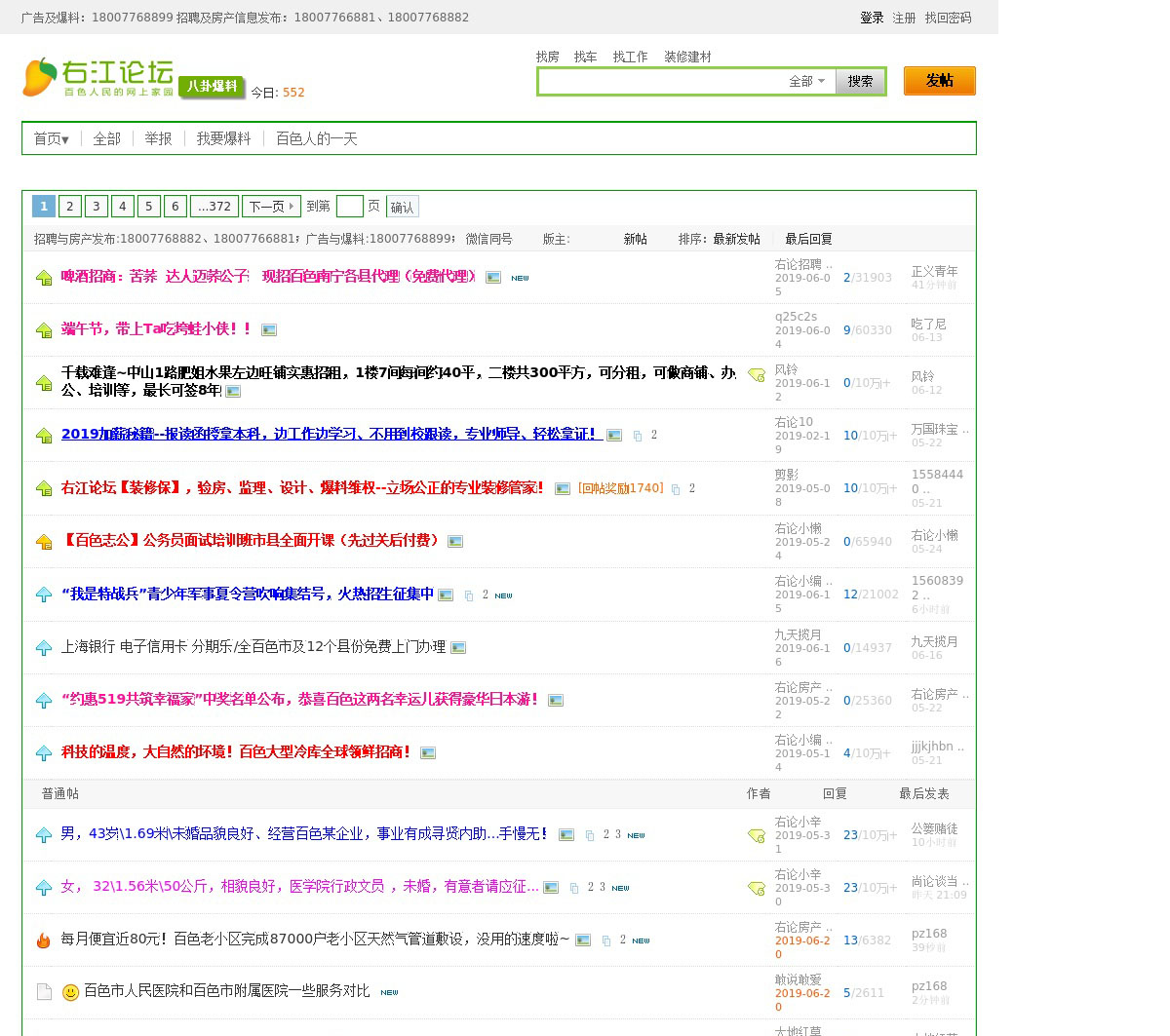Click the 登录 login link
This screenshot has height=1036, width=1170.
coord(872,18)
